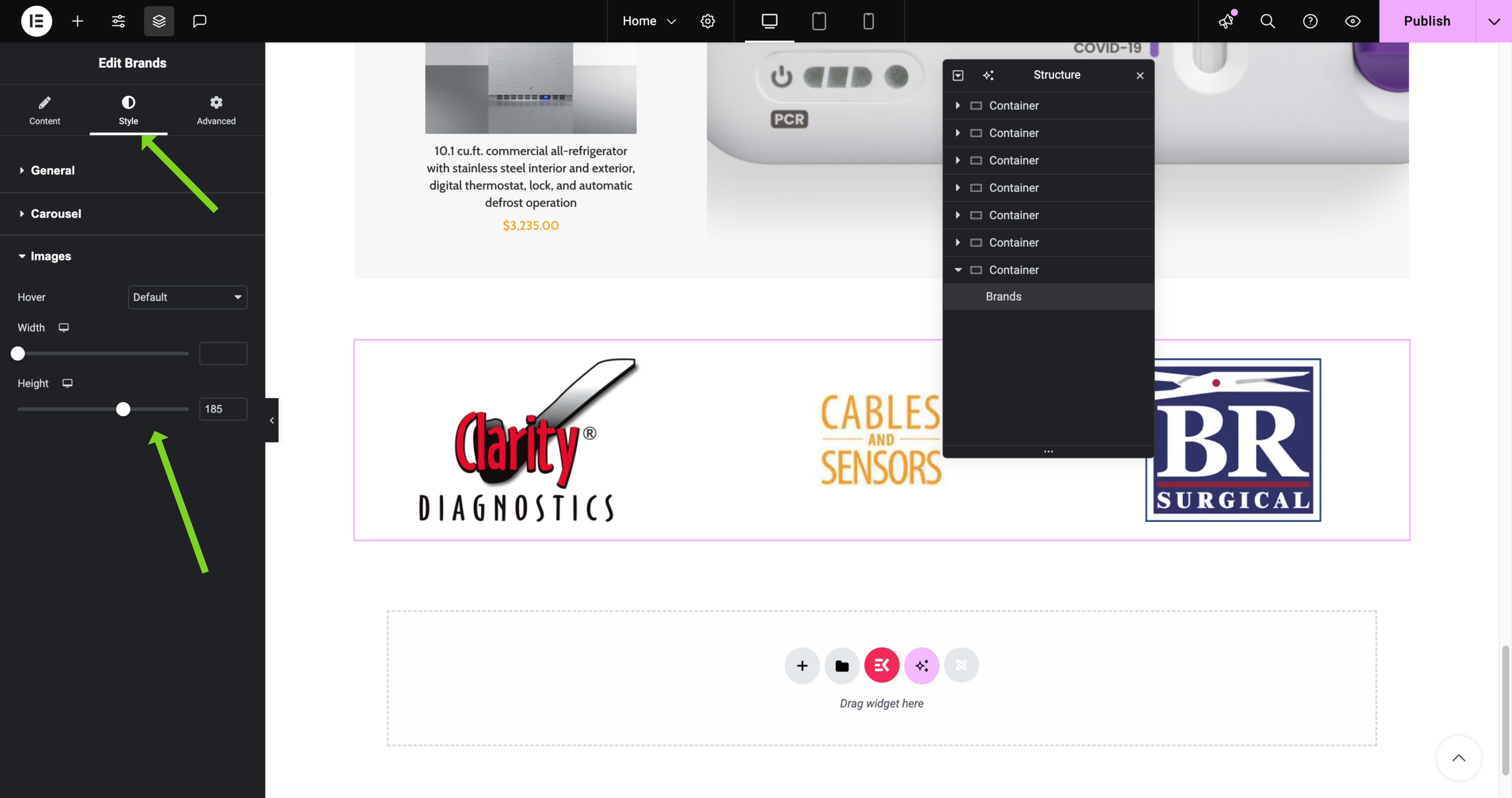Toggle expand-all icon in Structure header
Image resolution: width=1512 pixels, height=798 pixels.
(x=958, y=75)
